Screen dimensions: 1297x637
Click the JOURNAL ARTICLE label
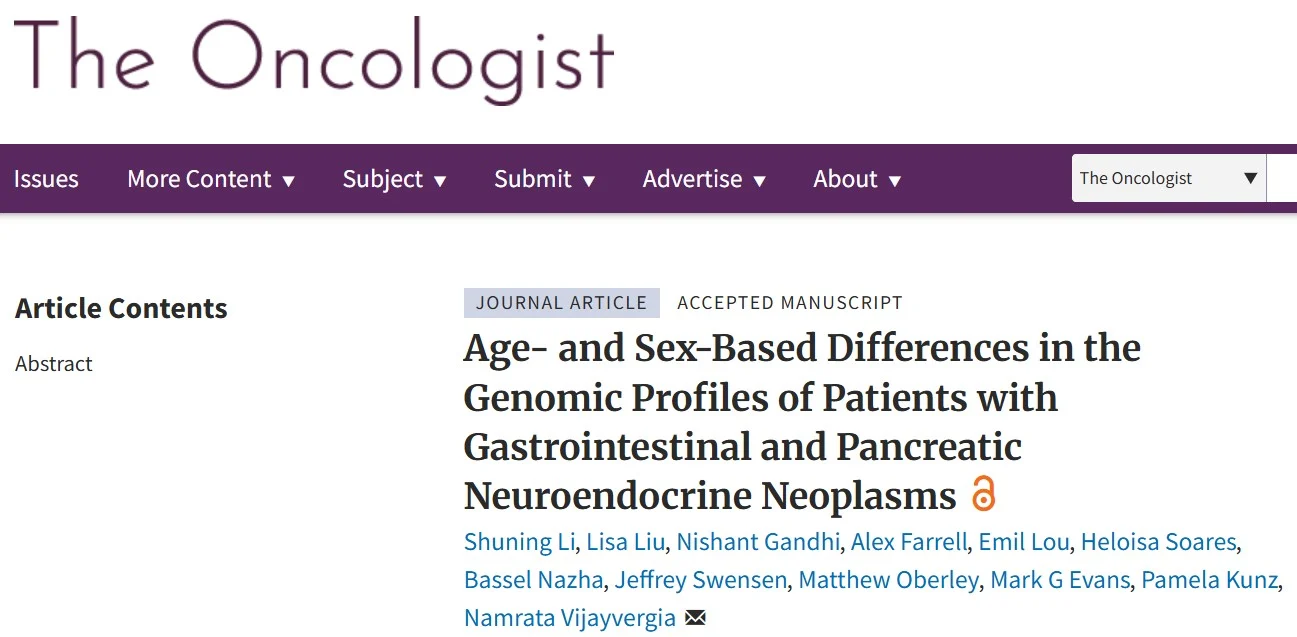pos(561,302)
